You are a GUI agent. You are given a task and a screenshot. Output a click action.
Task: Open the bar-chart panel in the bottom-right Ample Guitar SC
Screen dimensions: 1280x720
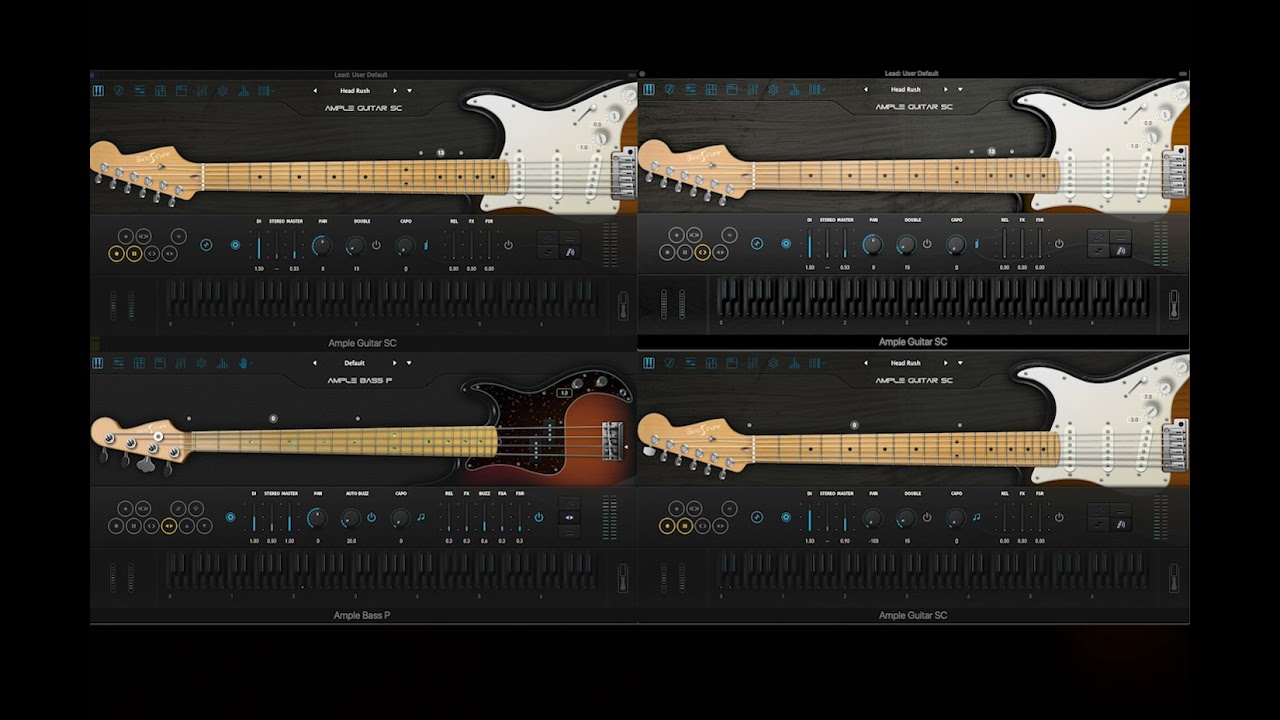pos(794,363)
